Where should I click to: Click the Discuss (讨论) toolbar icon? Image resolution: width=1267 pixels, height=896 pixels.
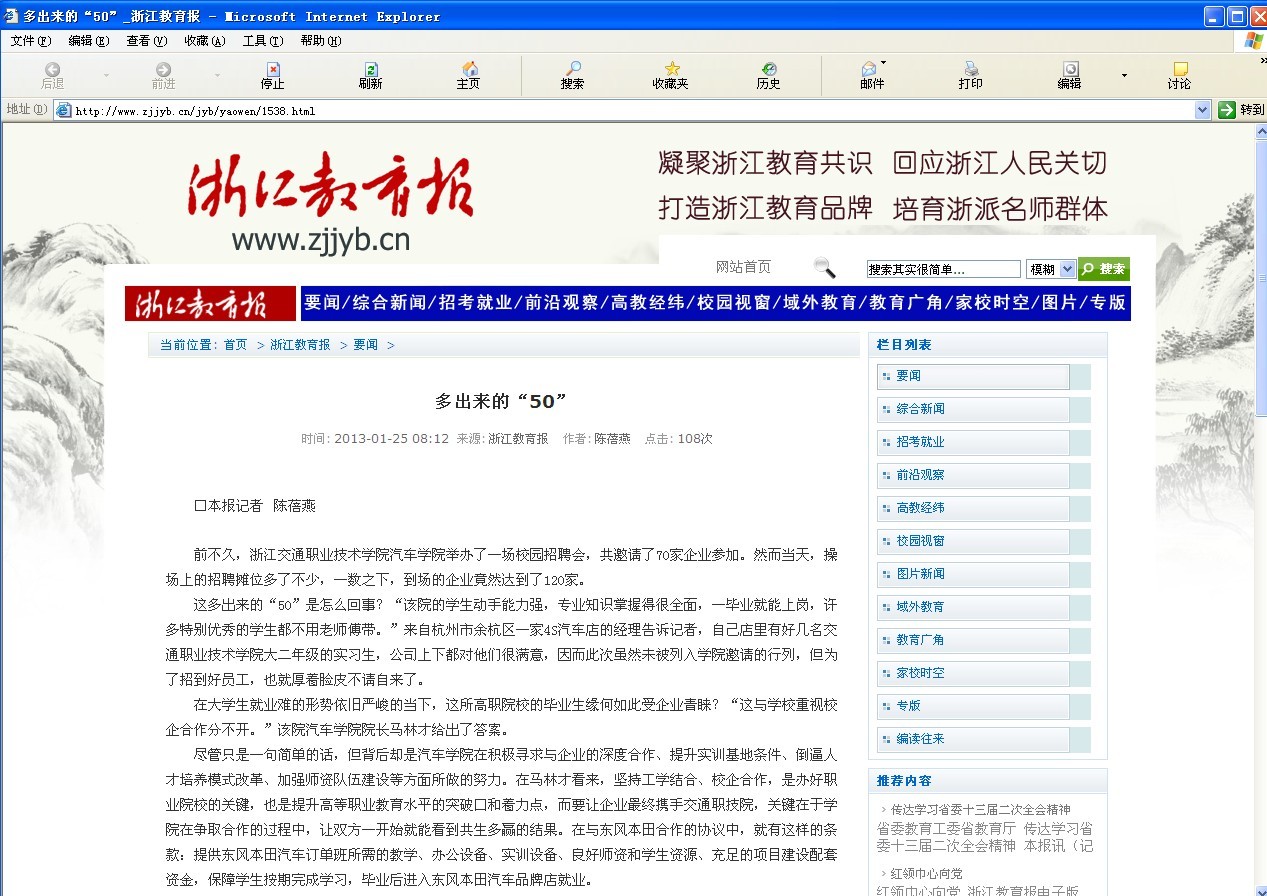(x=1180, y=69)
